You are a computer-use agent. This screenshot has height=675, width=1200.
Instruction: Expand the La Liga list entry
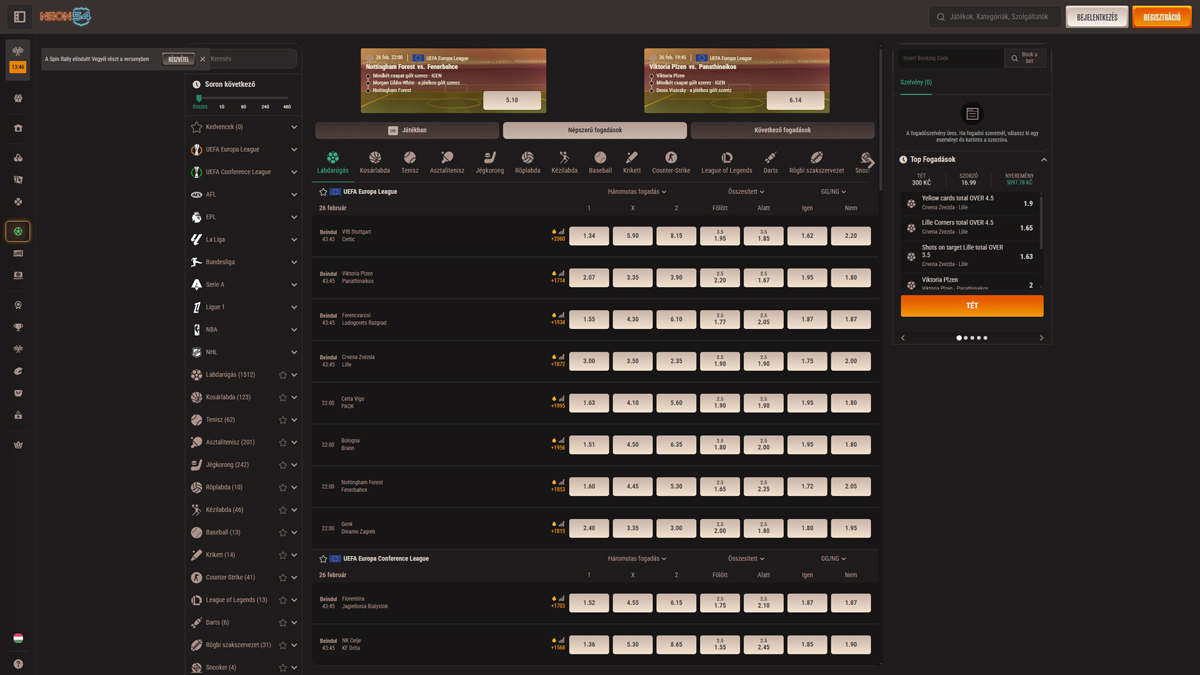(x=294, y=240)
